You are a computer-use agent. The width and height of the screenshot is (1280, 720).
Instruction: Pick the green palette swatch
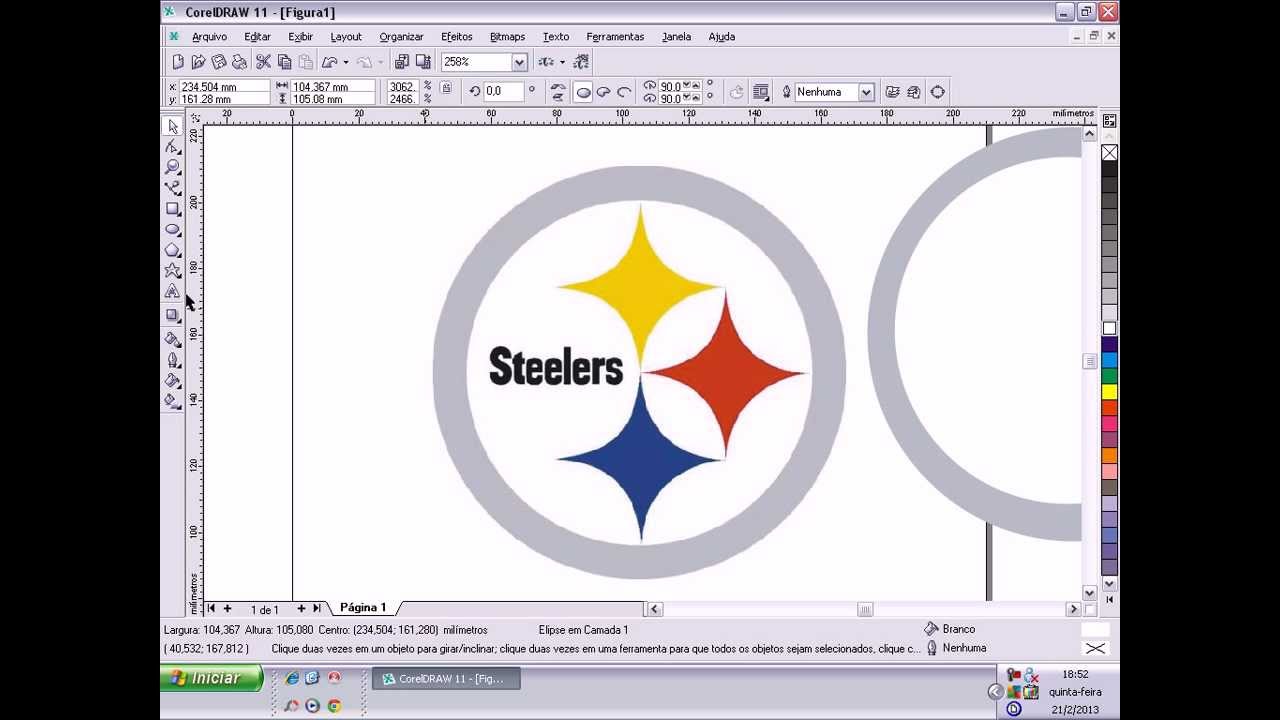pos(1109,376)
